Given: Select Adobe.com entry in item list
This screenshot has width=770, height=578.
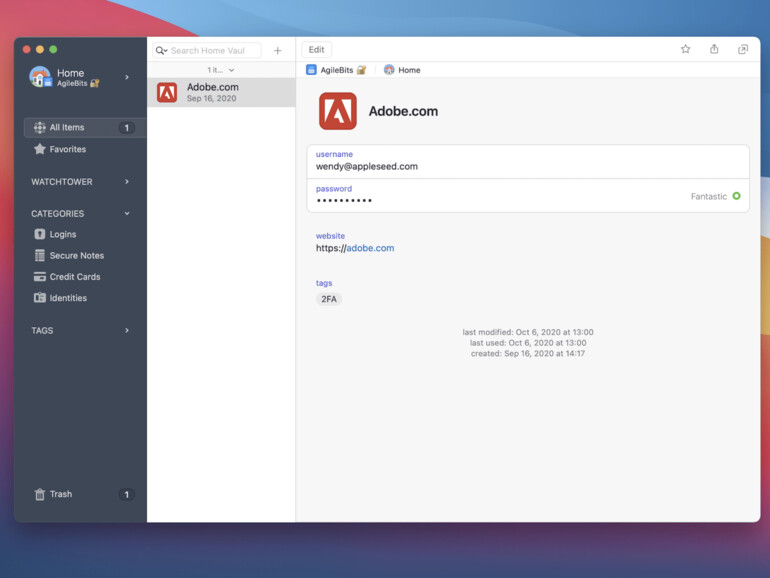Looking at the screenshot, I should pos(221,92).
